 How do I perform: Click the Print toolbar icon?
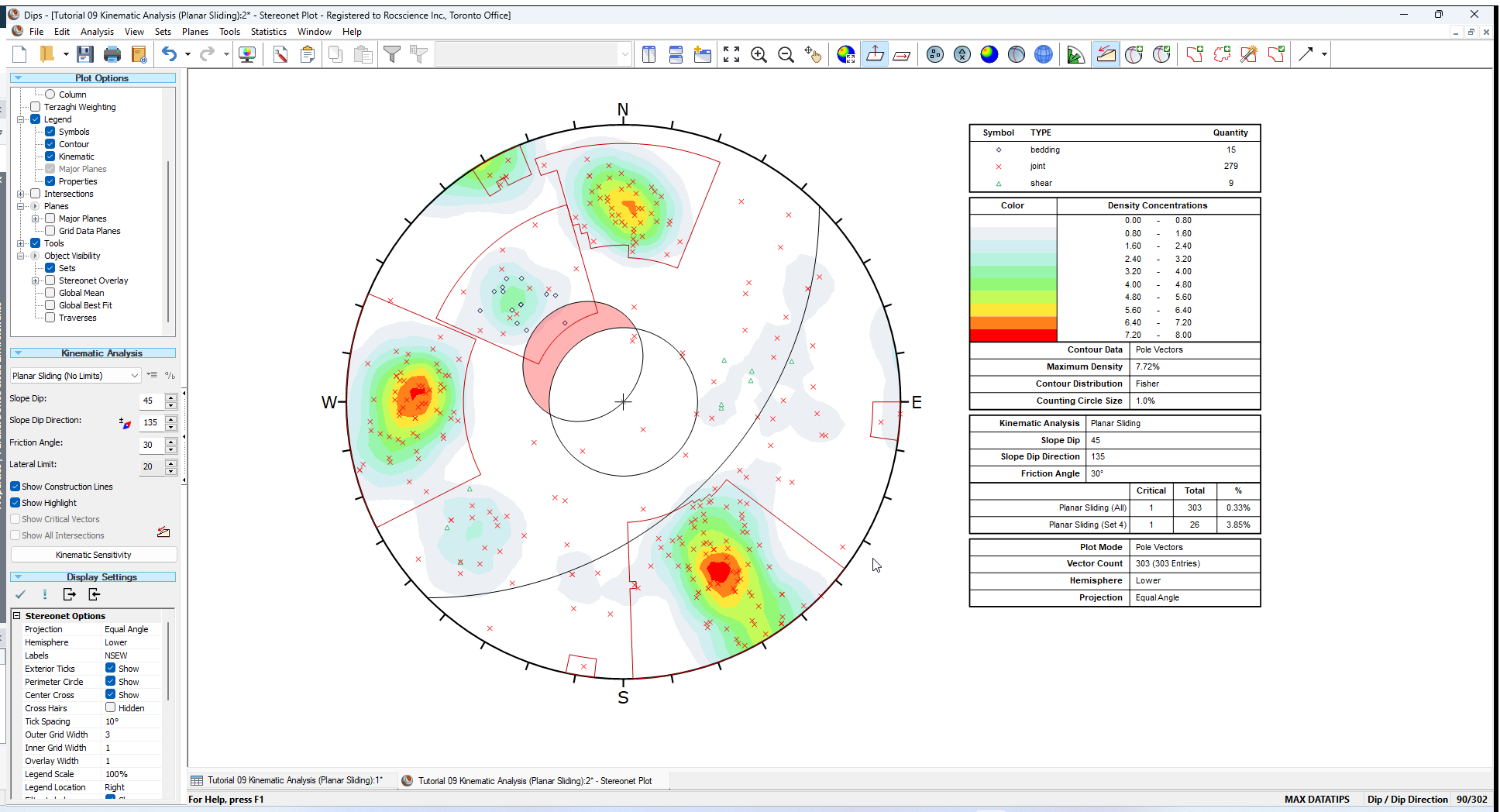click(112, 54)
